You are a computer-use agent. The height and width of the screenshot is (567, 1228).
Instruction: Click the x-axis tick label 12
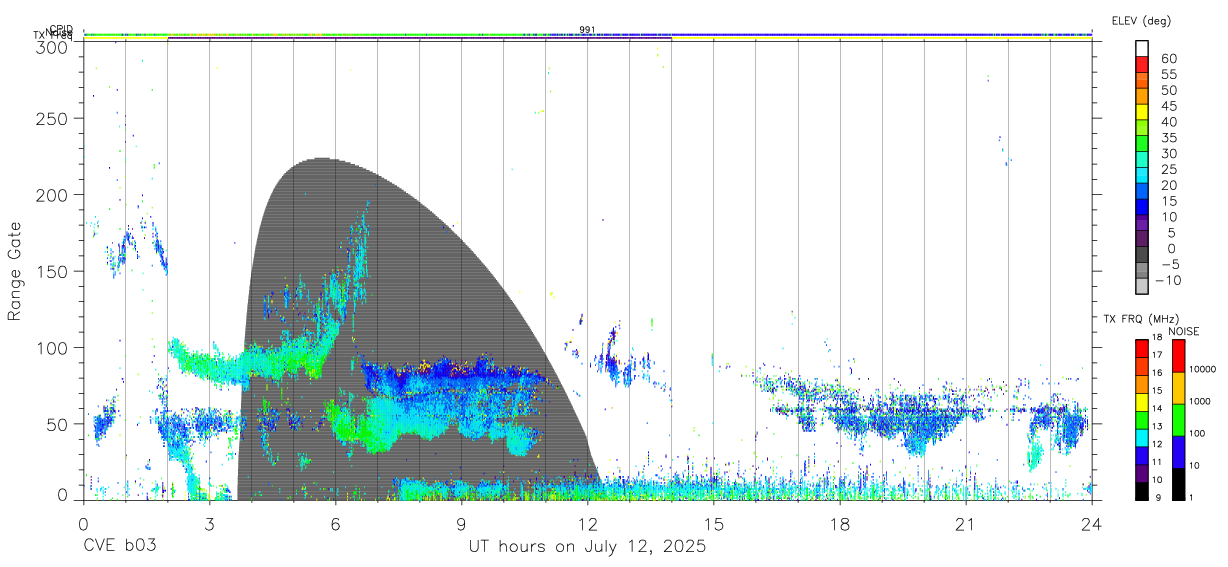point(587,524)
